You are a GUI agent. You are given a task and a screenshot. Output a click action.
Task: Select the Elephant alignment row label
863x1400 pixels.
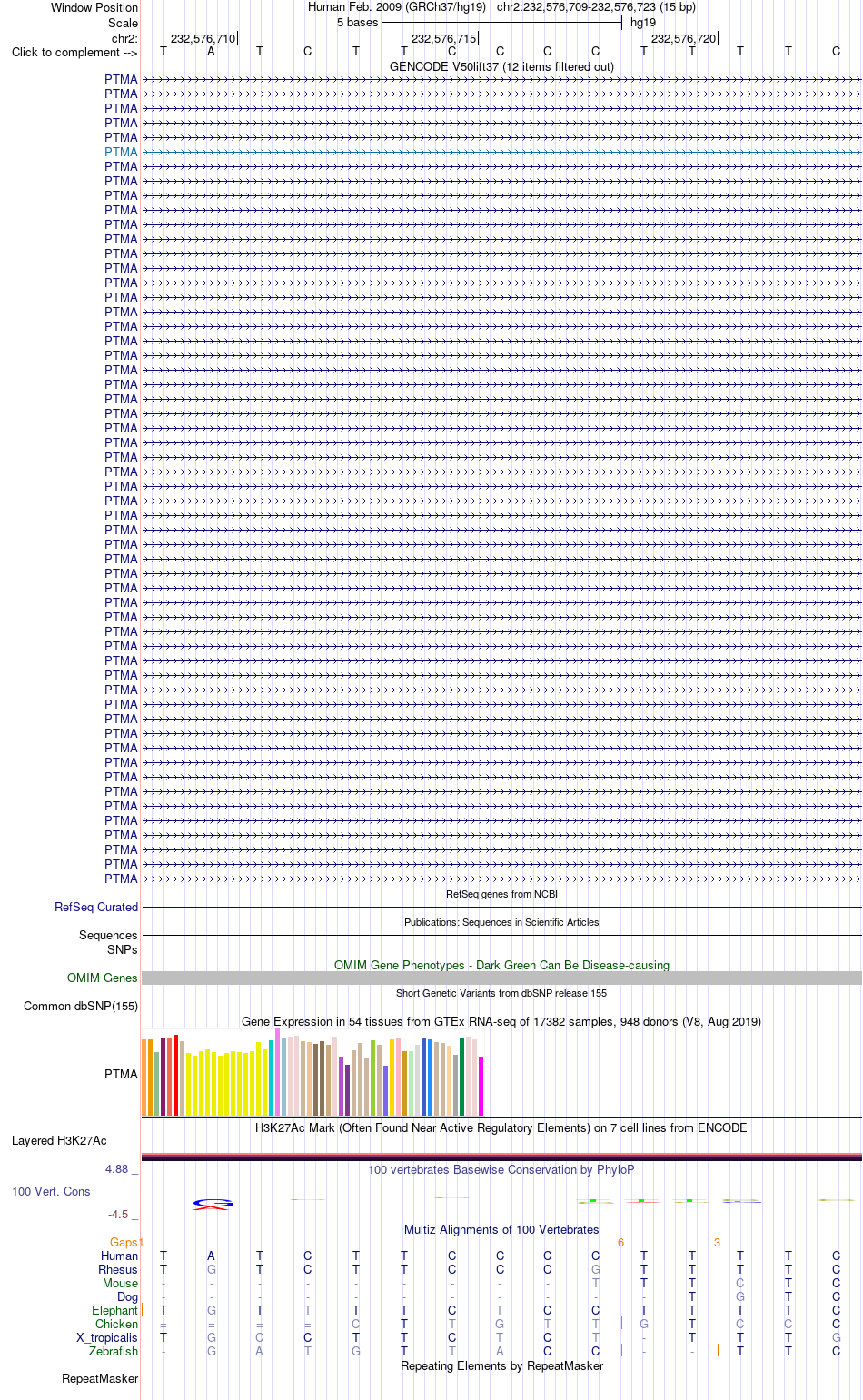[x=114, y=1310]
